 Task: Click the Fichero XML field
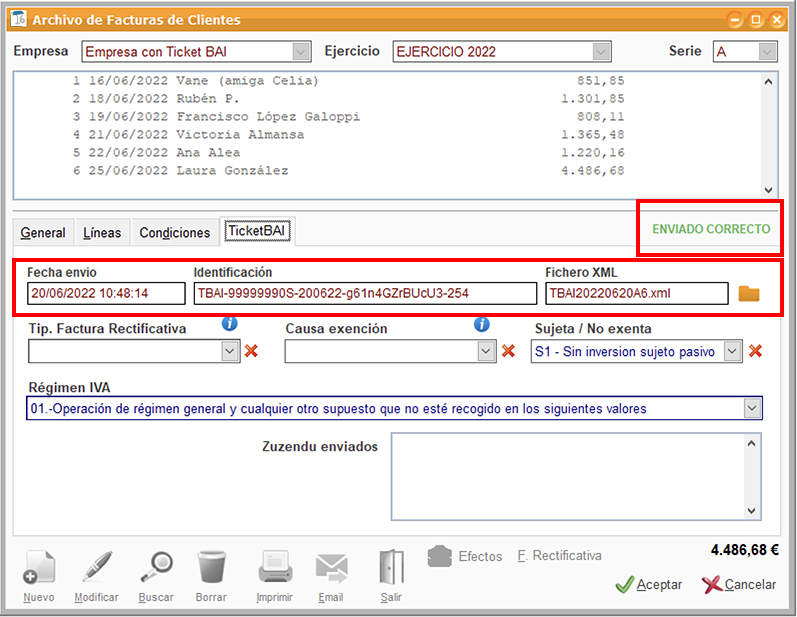pos(637,294)
